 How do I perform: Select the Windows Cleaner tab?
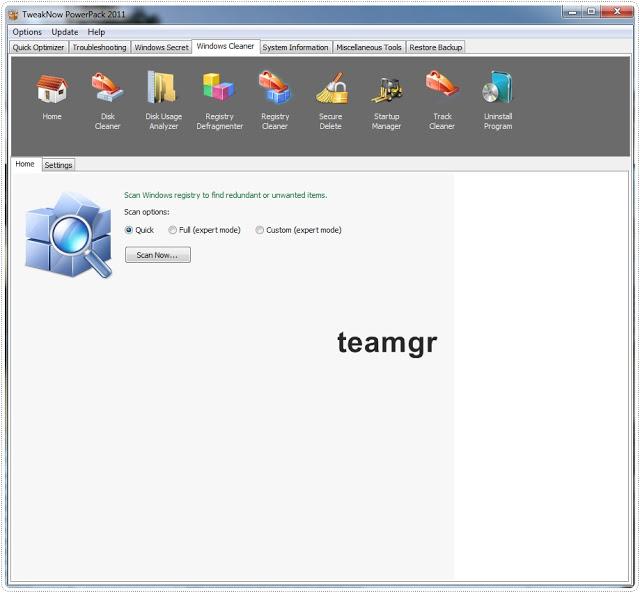[225, 47]
